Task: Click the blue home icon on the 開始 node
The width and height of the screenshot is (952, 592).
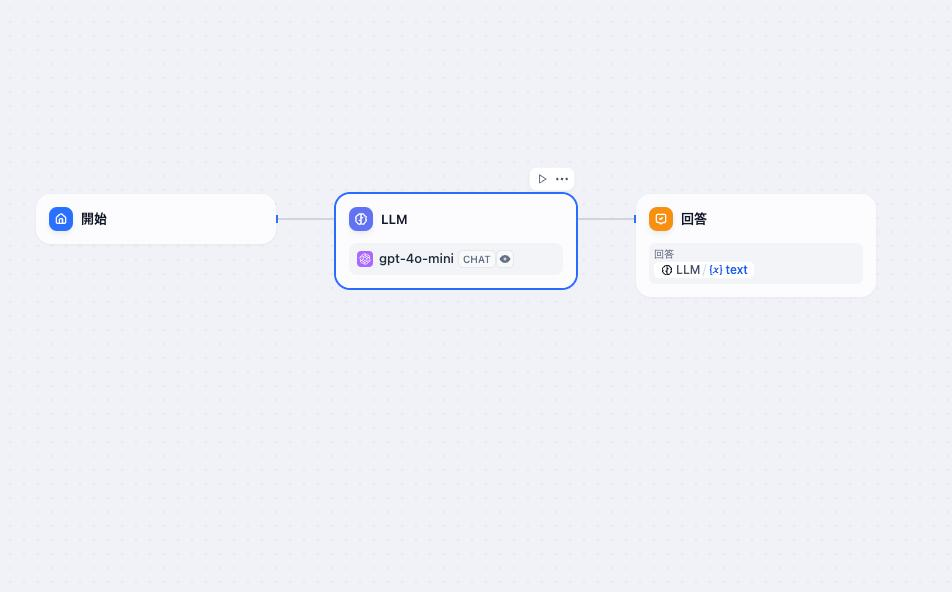Action: [61, 219]
